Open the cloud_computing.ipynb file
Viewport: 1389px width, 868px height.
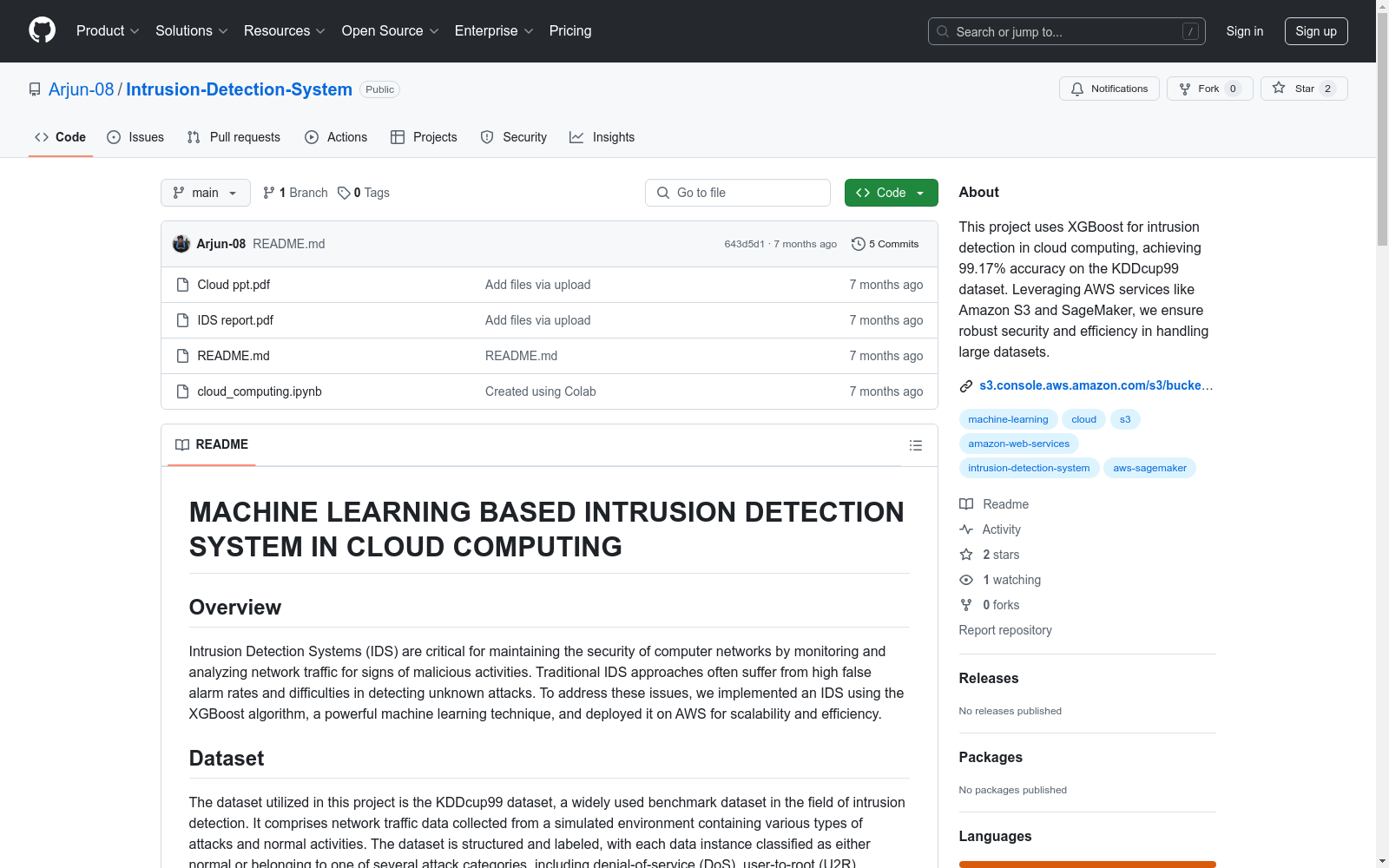(x=260, y=391)
